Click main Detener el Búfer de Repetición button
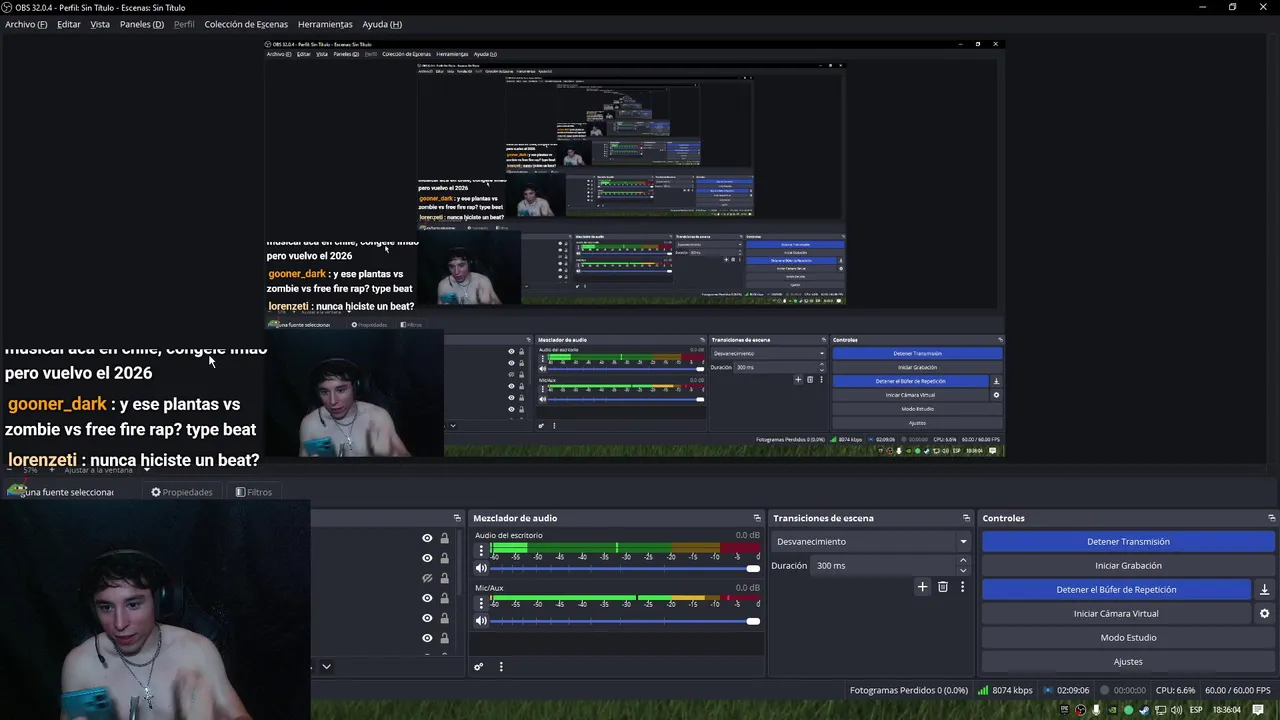This screenshot has height=720, width=1280. (x=1116, y=589)
